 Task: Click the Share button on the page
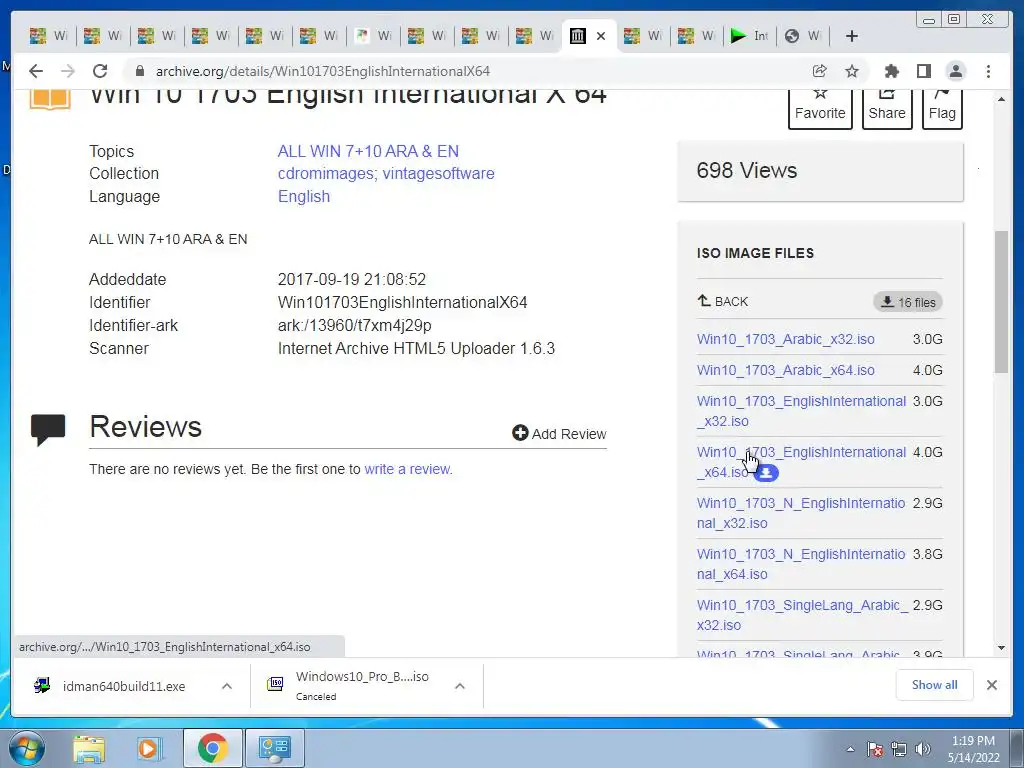pos(887,108)
